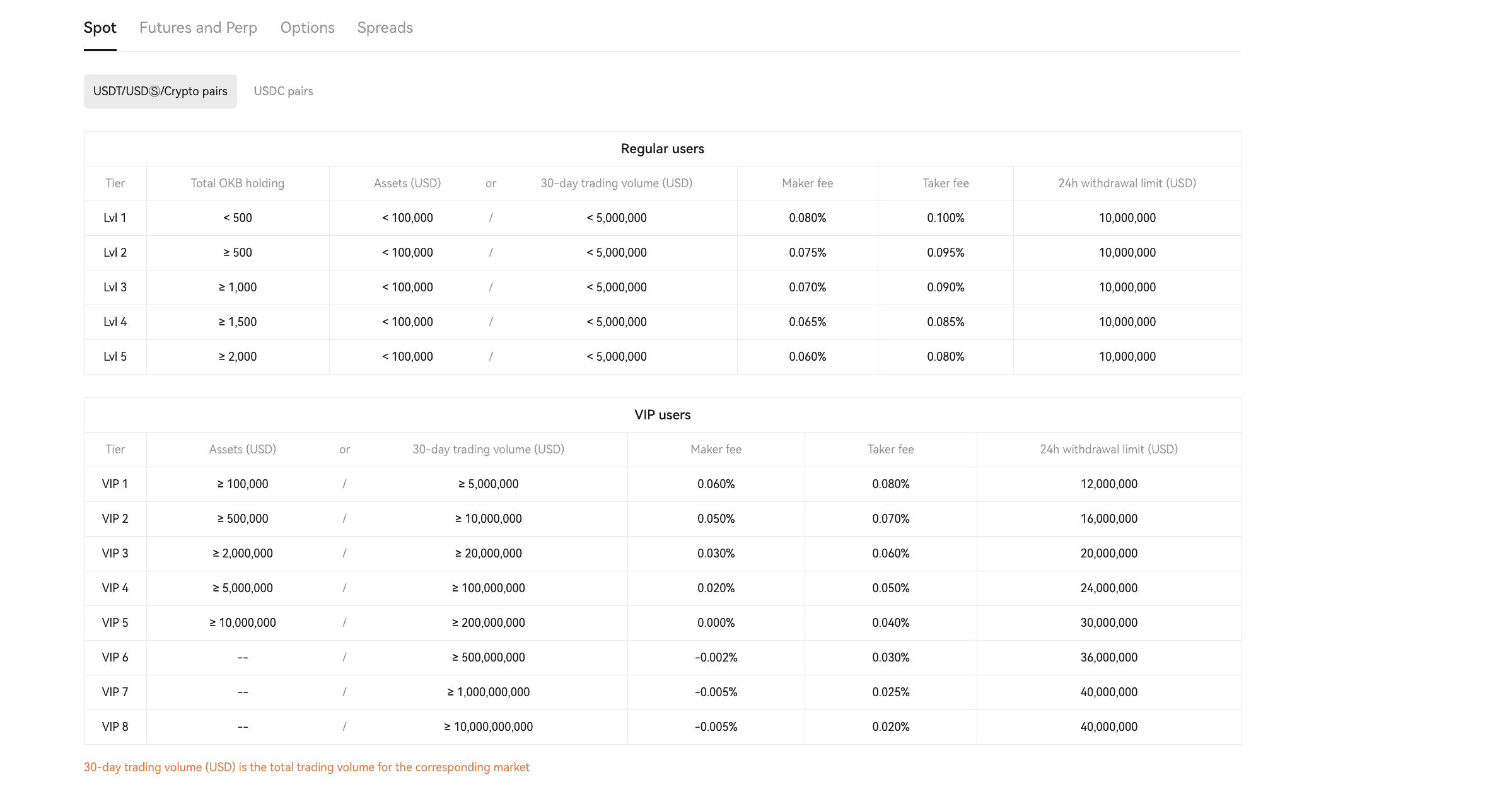Viewport: 1512px width, 787px height.
Task: Open the Options tab
Action: 307,28
